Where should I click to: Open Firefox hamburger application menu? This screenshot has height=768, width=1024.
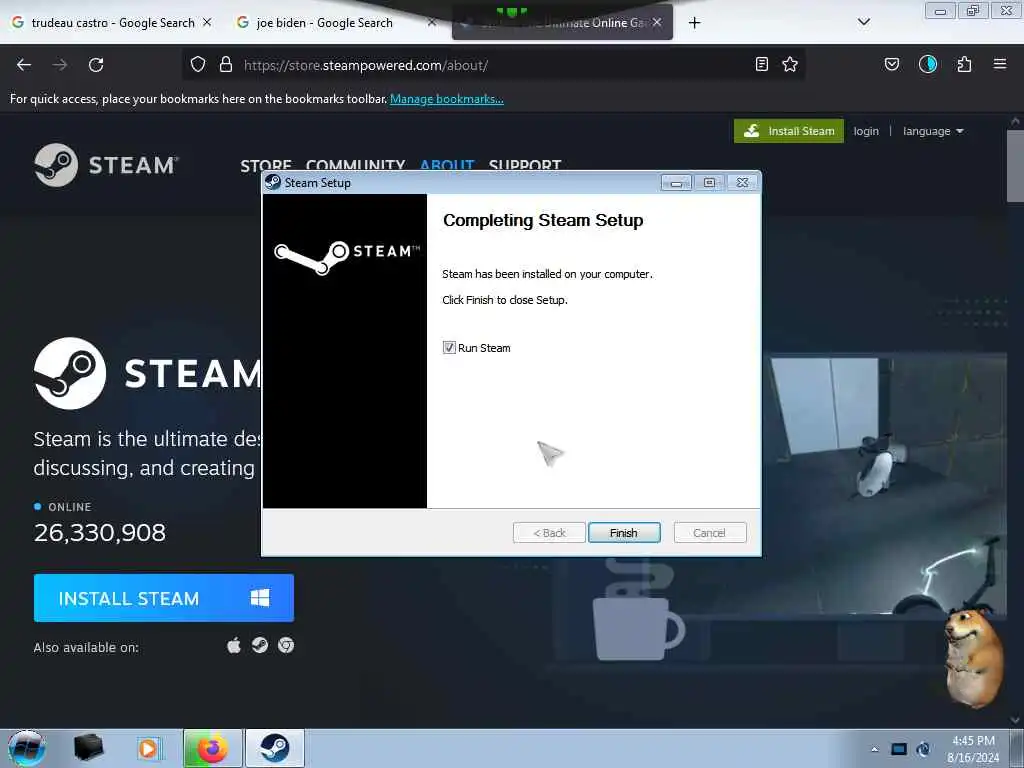click(x=1000, y=64)
